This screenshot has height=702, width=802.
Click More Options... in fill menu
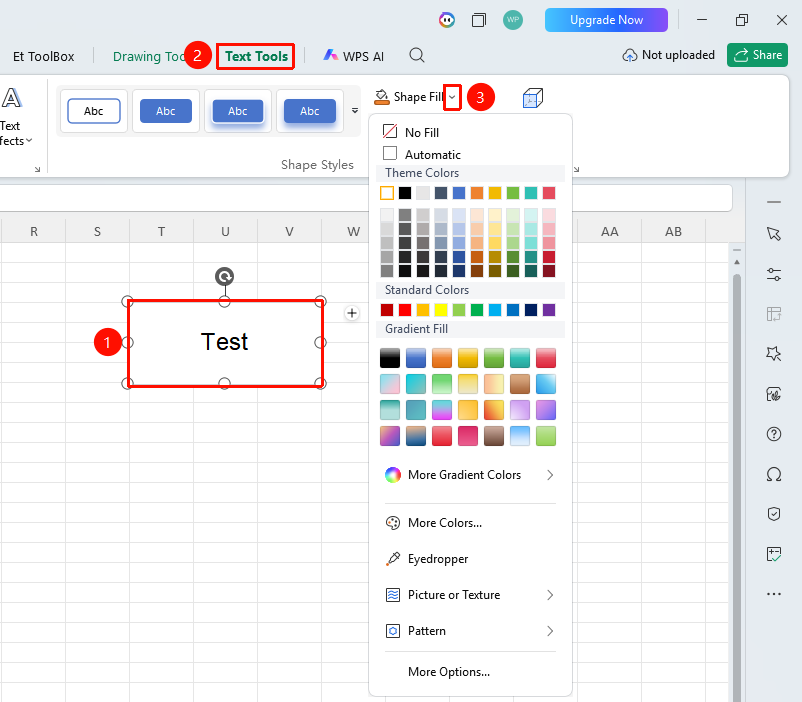(x=449, y=672)
